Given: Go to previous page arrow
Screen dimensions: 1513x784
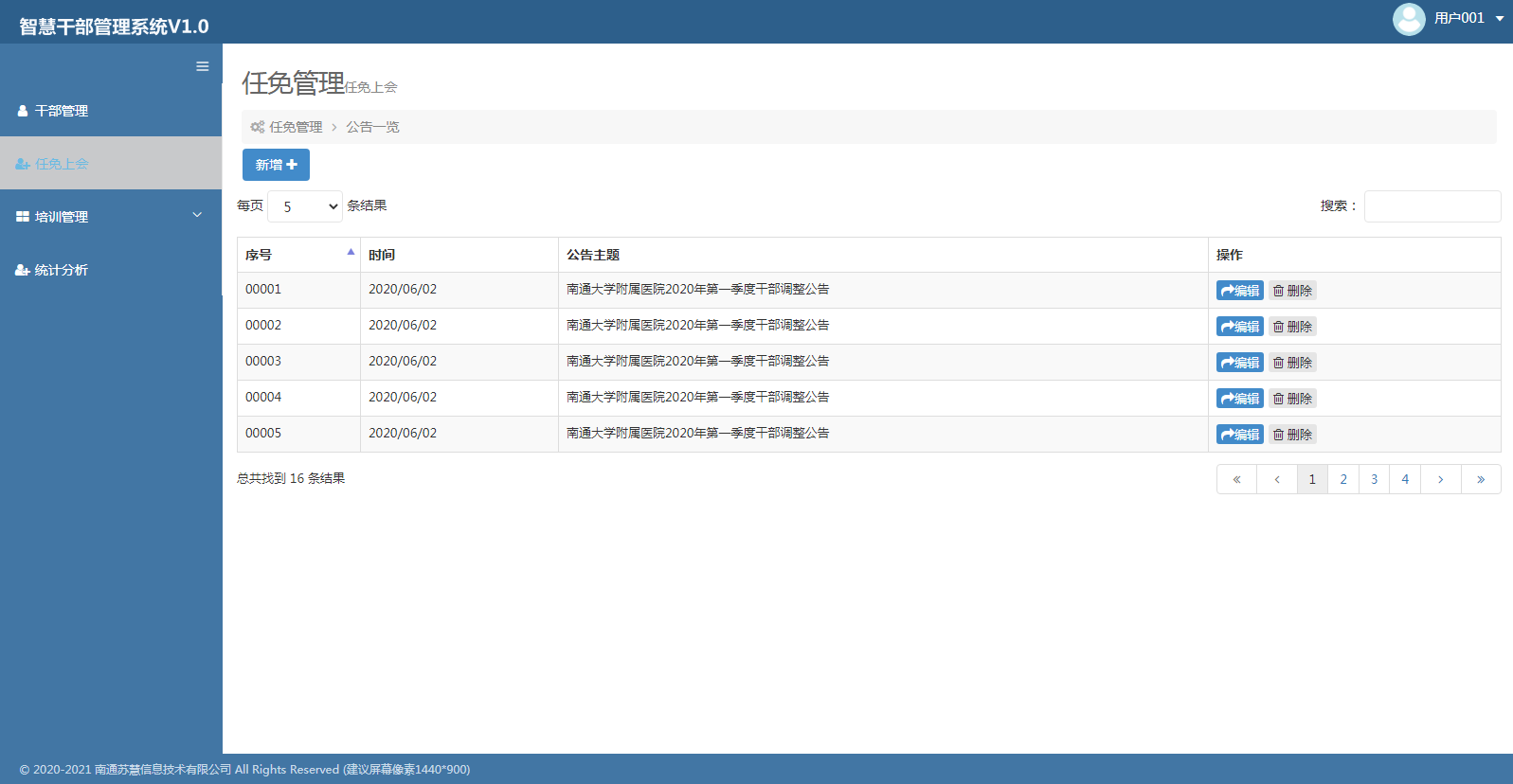Looking at the screenshot, I should [1277, 479].
